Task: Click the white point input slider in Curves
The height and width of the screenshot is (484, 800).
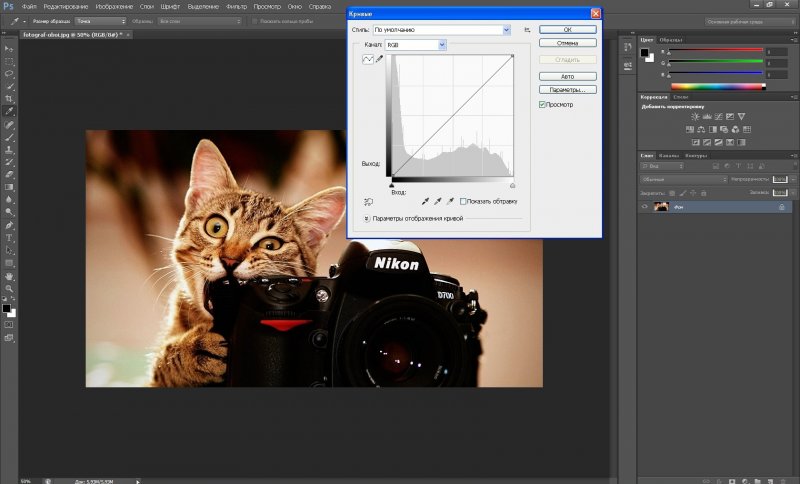Action: coord(512,185)
